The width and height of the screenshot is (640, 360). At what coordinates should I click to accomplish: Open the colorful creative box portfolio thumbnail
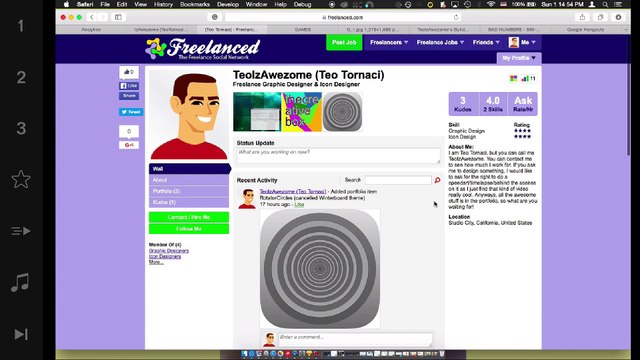(302, 112)
